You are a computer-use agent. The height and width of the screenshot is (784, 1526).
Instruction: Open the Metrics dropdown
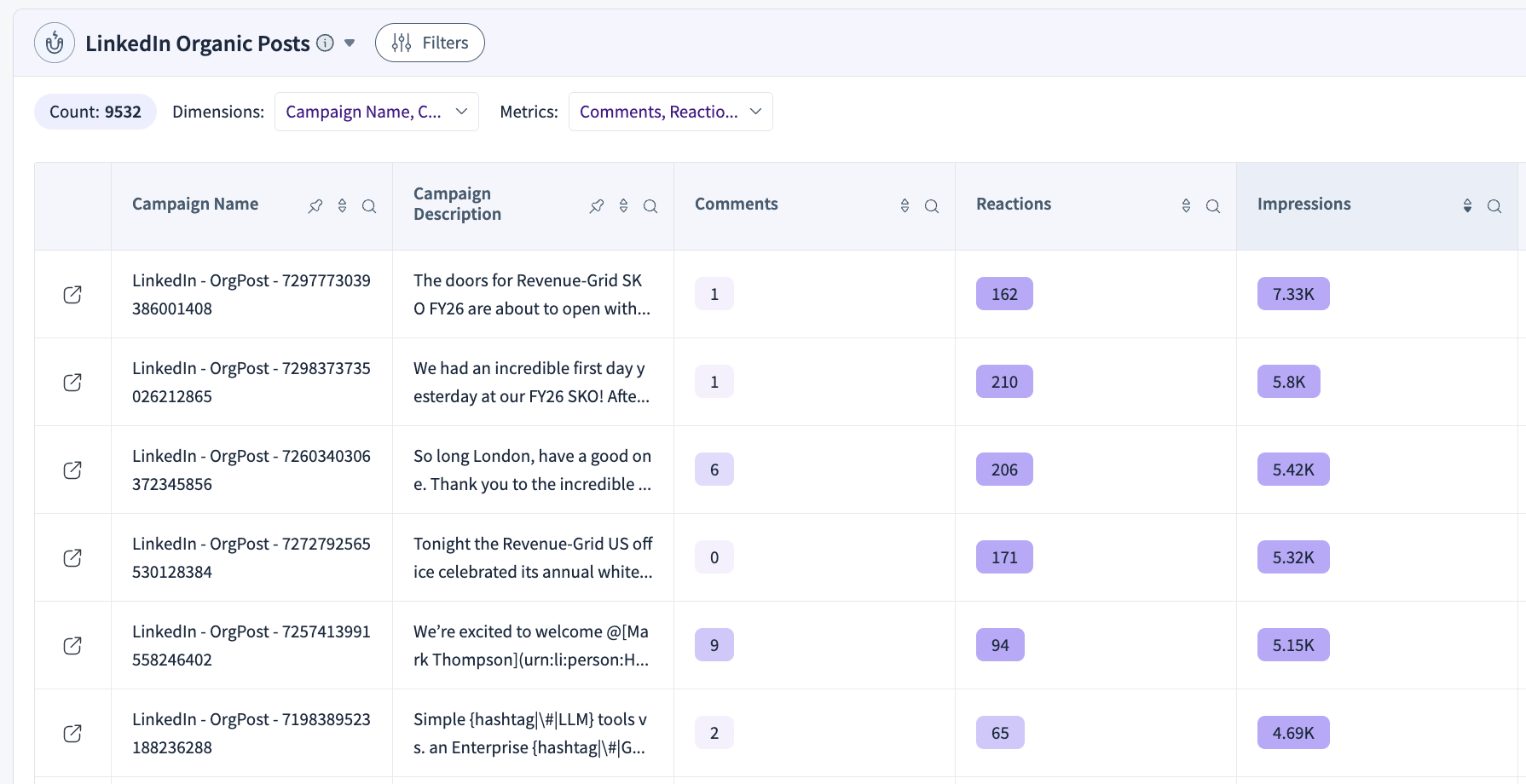tap(670, 112)
